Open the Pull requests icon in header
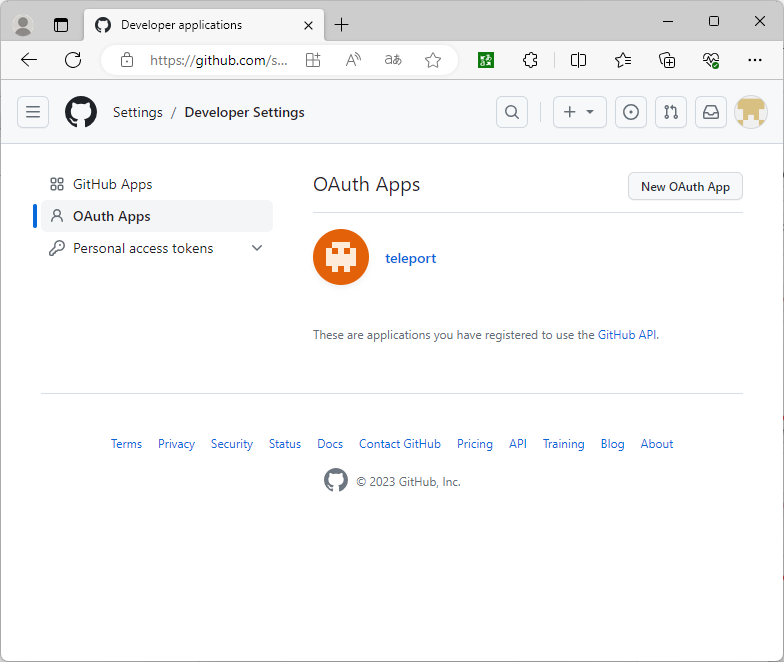Screen dimensions: 784x662 tap(671, 112)
